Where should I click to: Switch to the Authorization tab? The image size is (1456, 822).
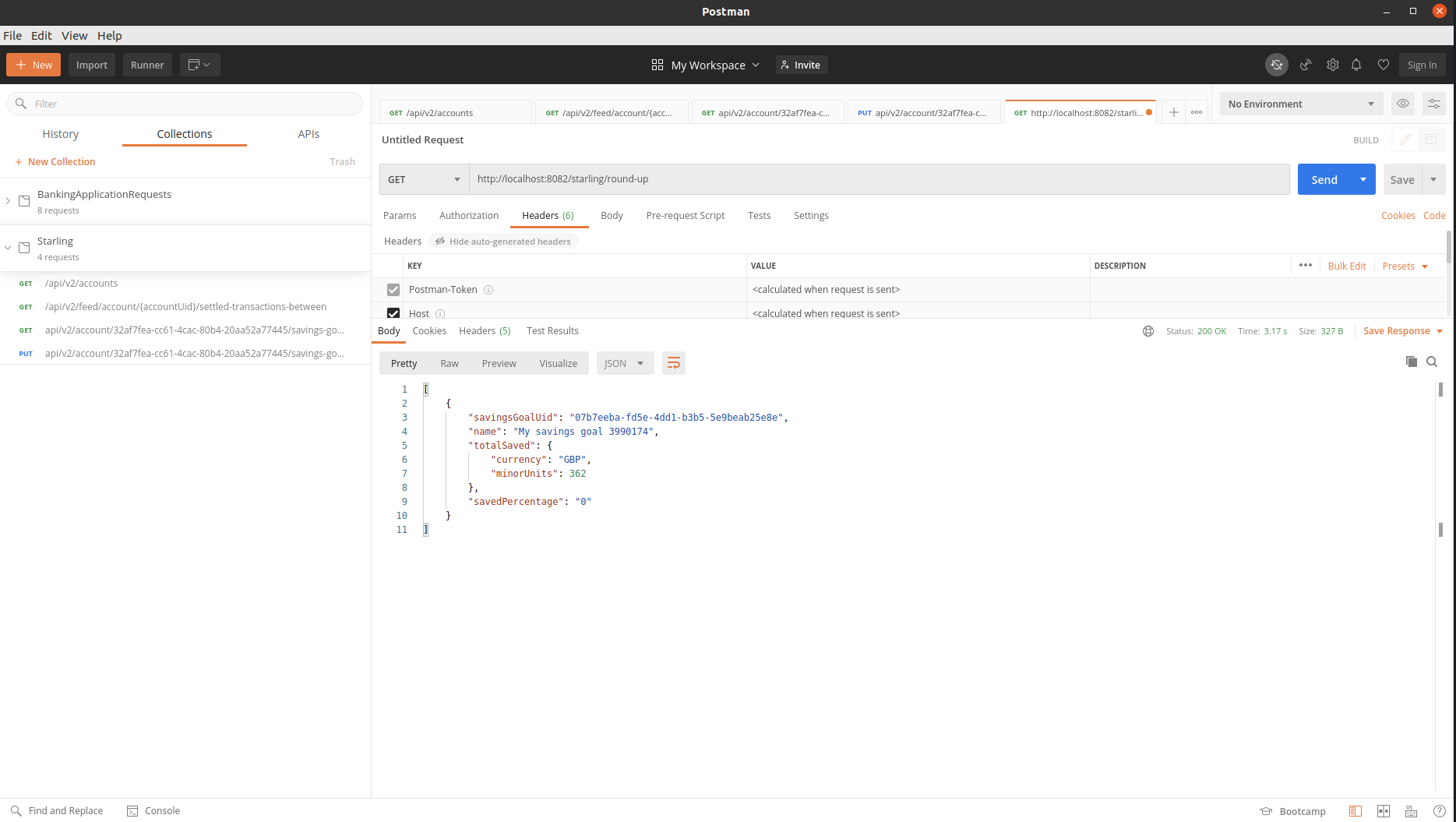(468, 215)
